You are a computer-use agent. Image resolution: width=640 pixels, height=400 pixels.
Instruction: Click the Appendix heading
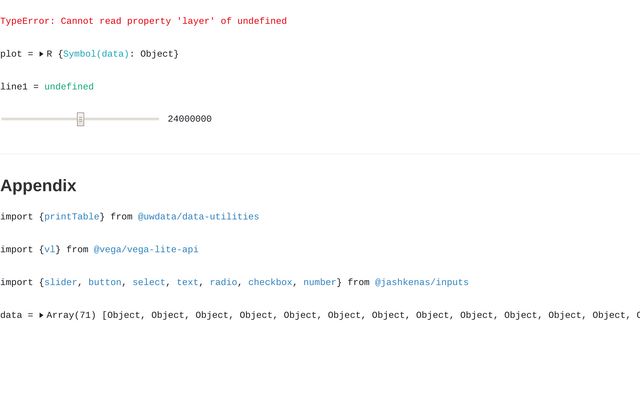38,185
